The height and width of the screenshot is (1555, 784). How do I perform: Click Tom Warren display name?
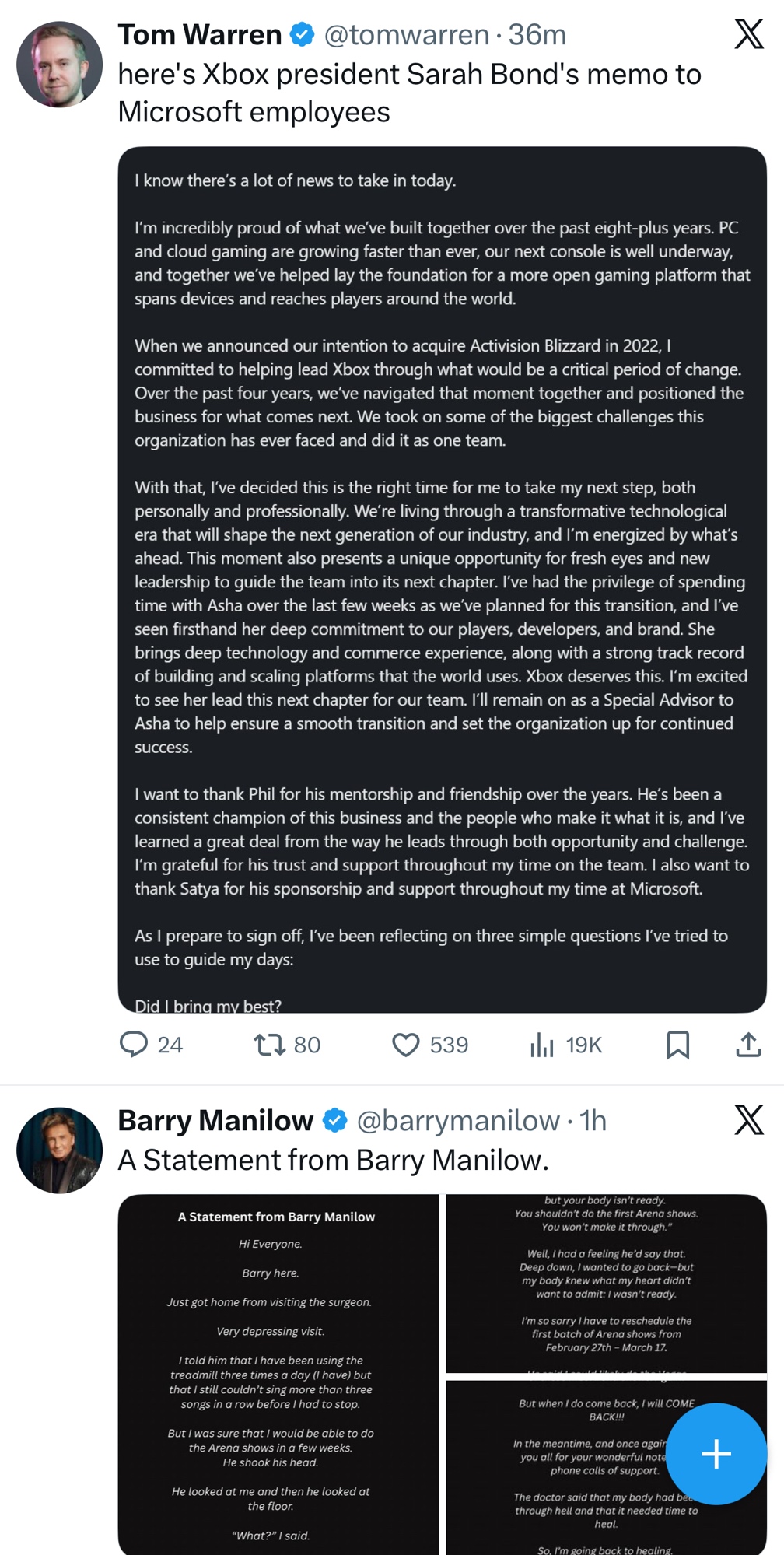[200, 35]
